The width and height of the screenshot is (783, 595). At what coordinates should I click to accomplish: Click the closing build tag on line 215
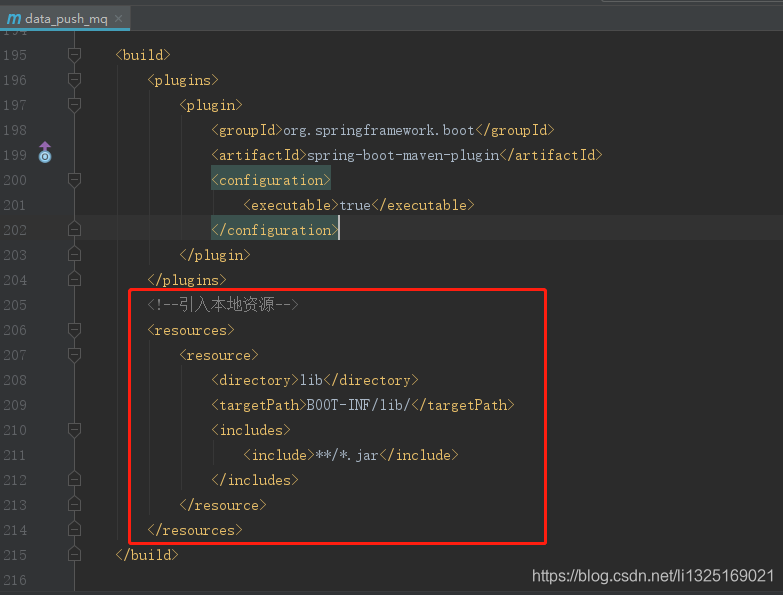point(147,555)
